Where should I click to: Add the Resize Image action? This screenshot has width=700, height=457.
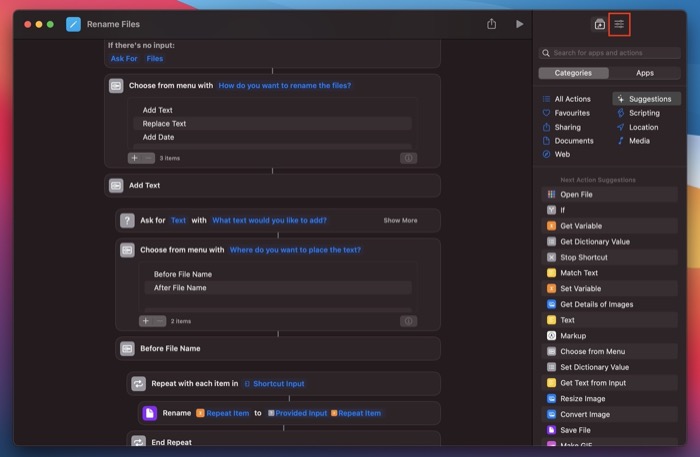coord(610,399)
